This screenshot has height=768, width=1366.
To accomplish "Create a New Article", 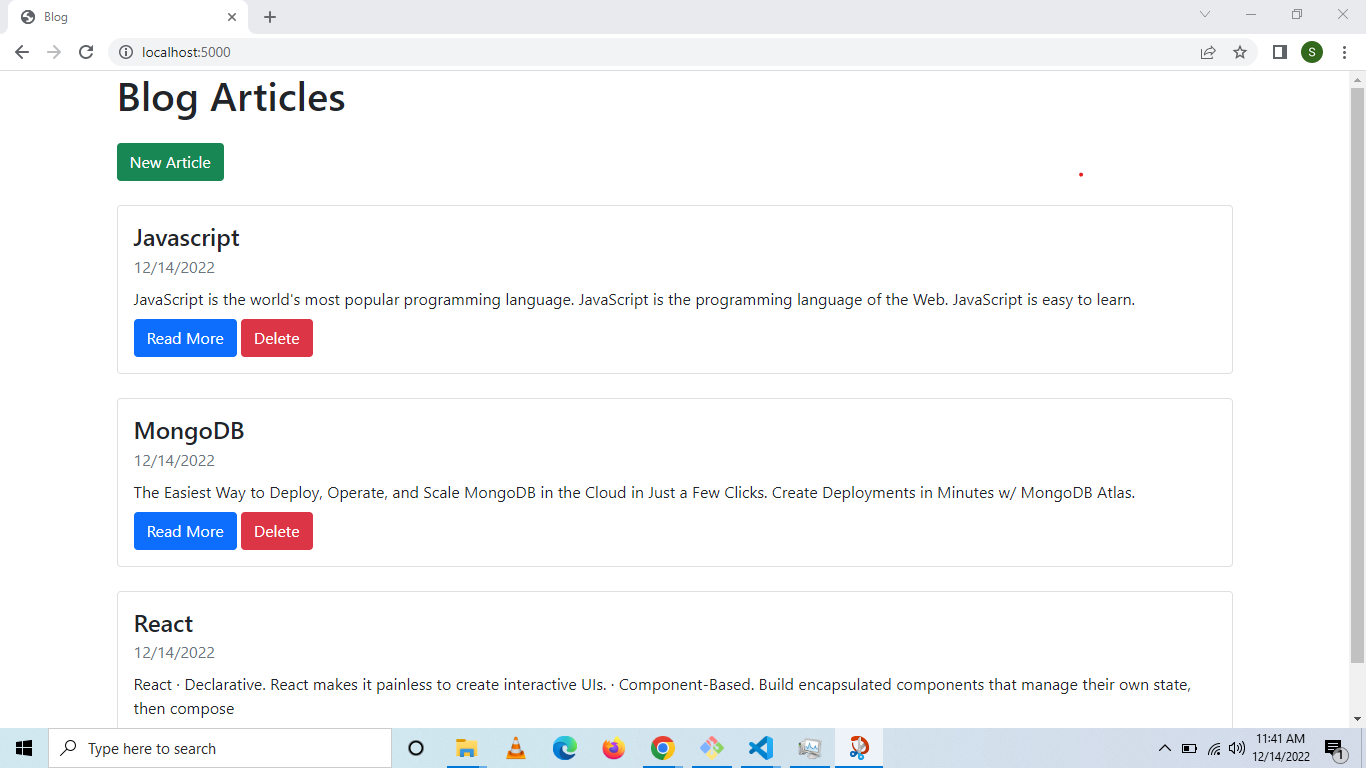I will [170, 162].
